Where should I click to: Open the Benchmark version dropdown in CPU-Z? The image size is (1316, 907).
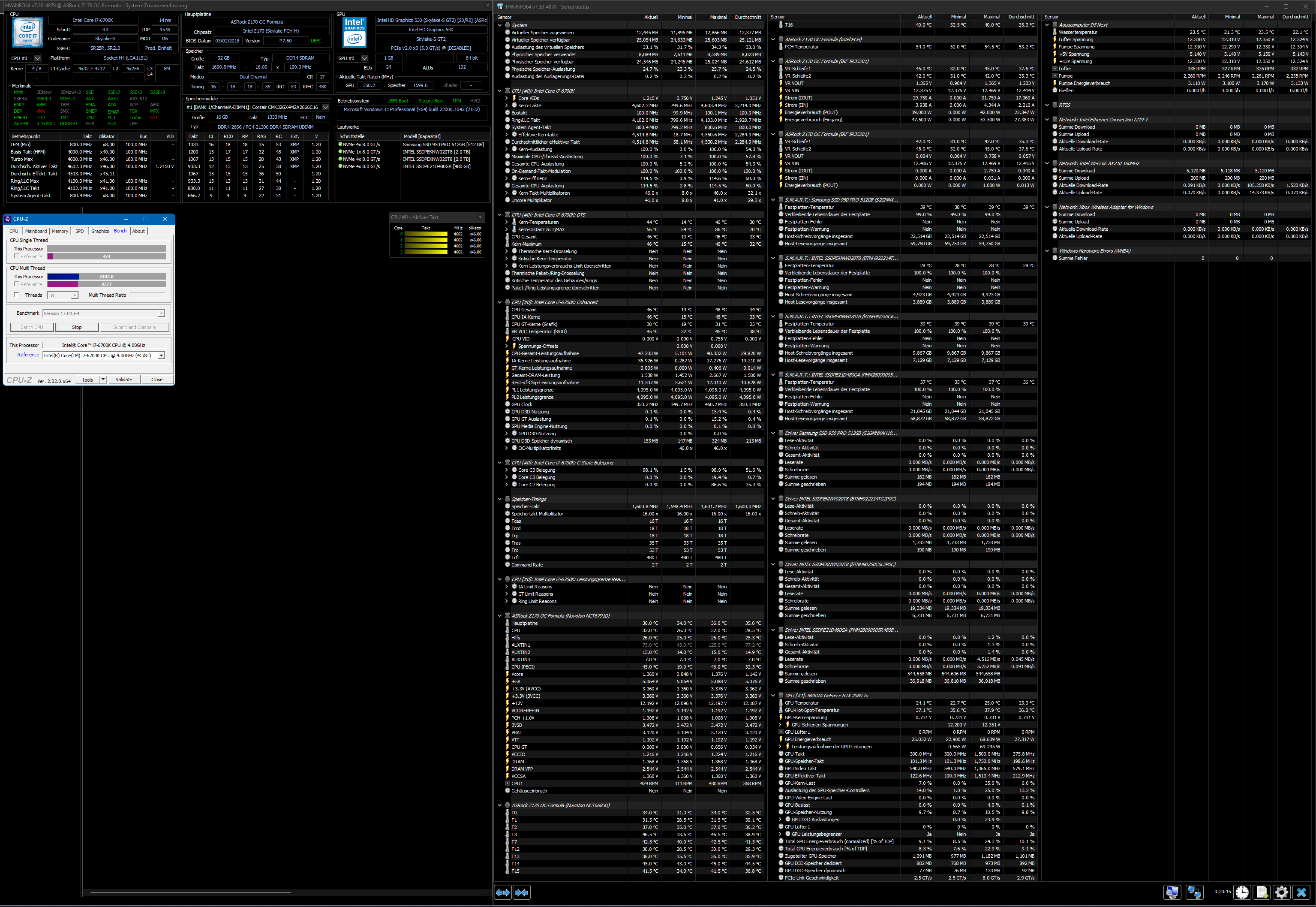click(x=161, y=313)
